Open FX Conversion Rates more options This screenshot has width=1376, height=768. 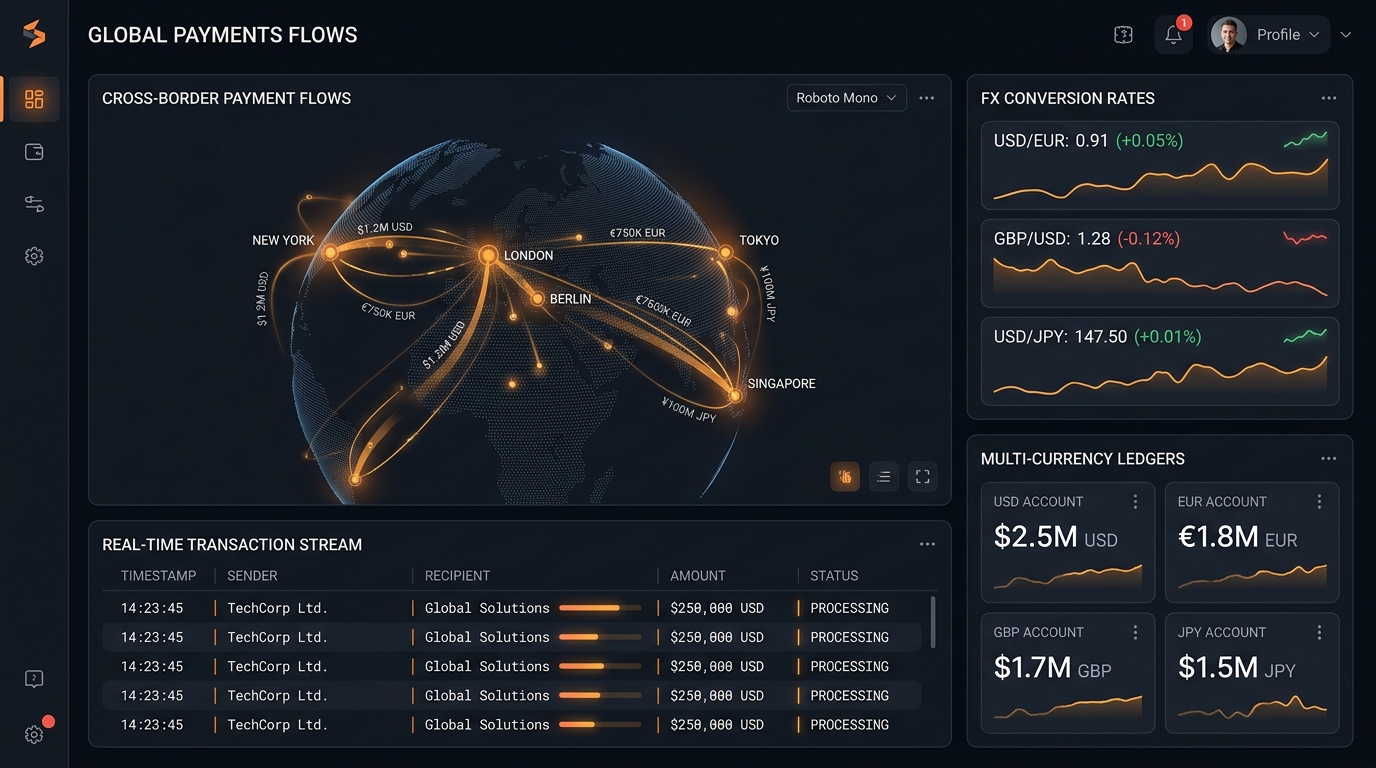tap(1329, 98)
